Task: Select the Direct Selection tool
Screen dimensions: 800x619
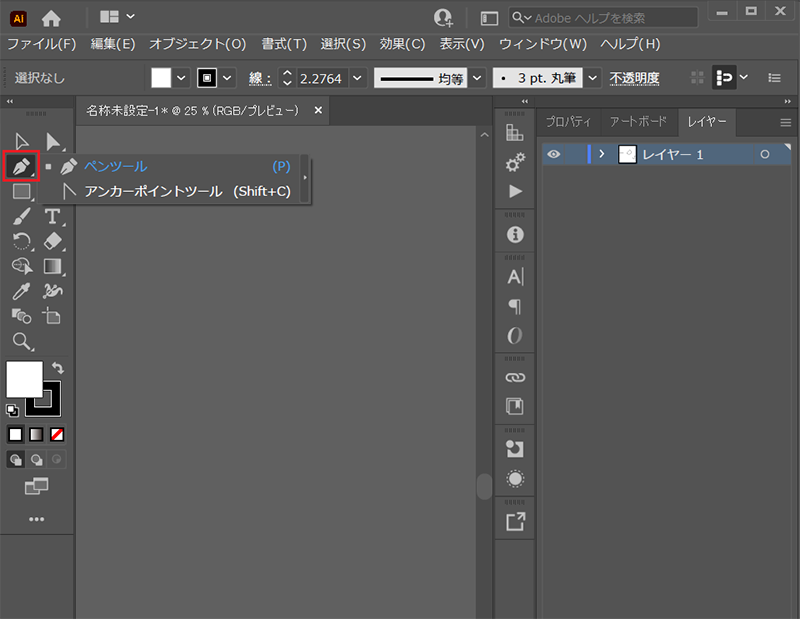Action: coord(53,141)
